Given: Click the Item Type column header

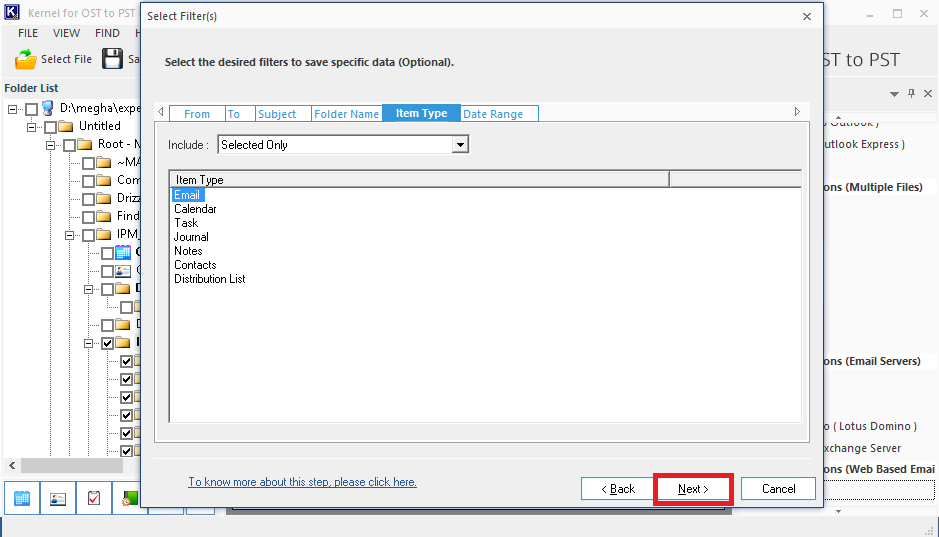Looking at the screenshot, I should pyautogui.click(x=420, y=180).
